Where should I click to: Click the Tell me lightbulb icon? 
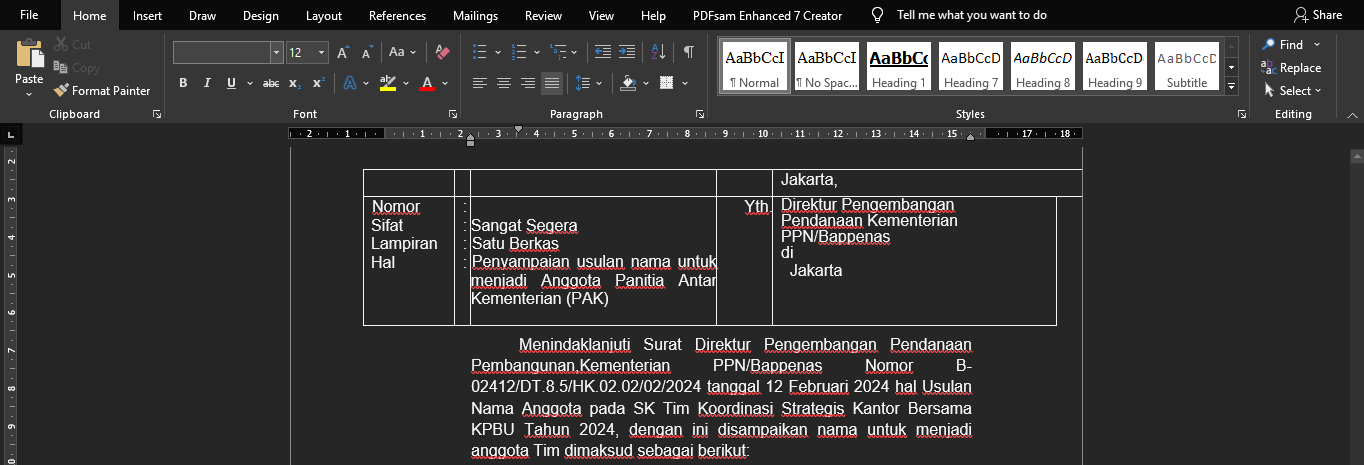click(x=878, y=15)
